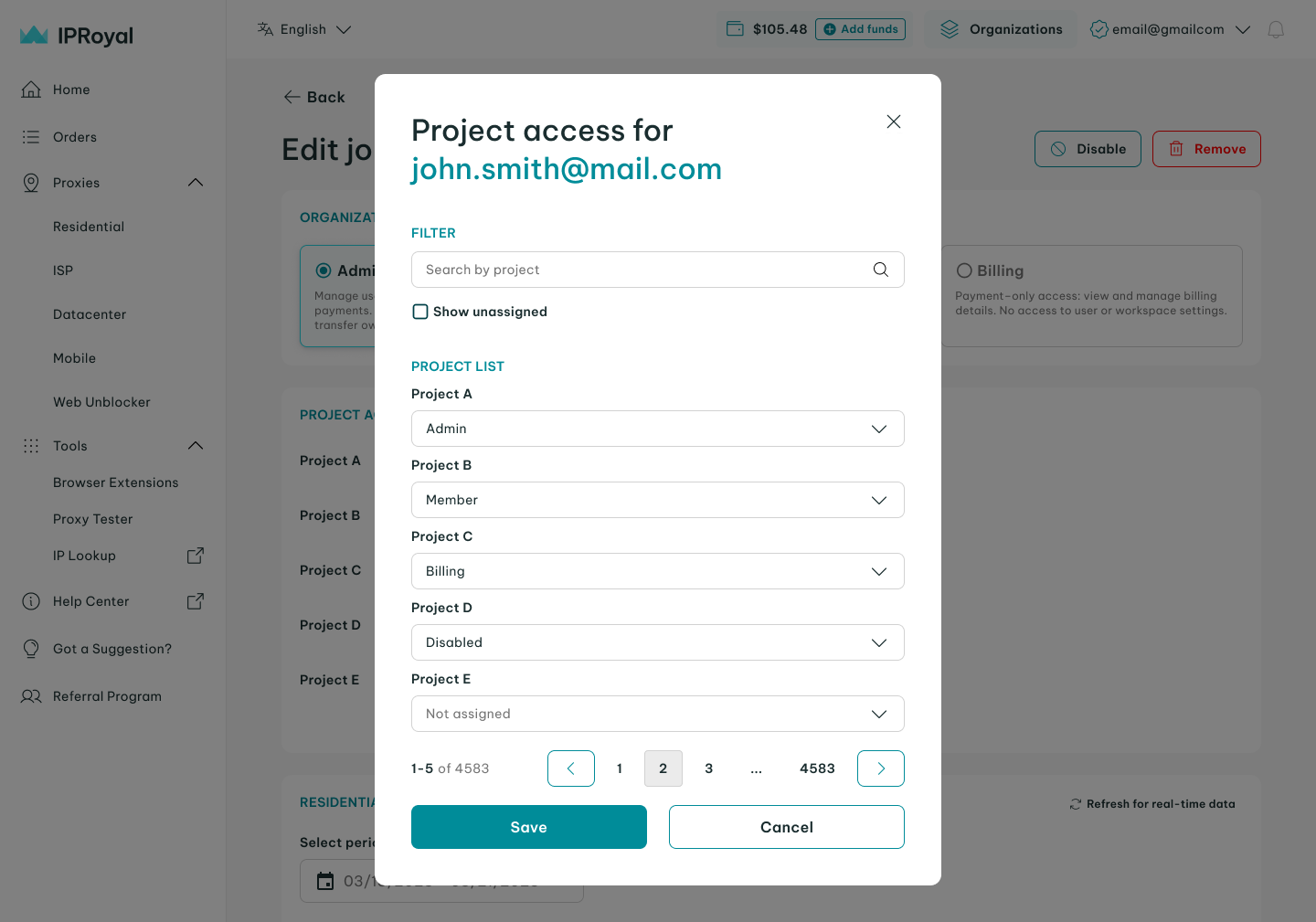Select the Admin role radio button
Viewport: 1316px width, 922px height.
(x=324, y=270)
